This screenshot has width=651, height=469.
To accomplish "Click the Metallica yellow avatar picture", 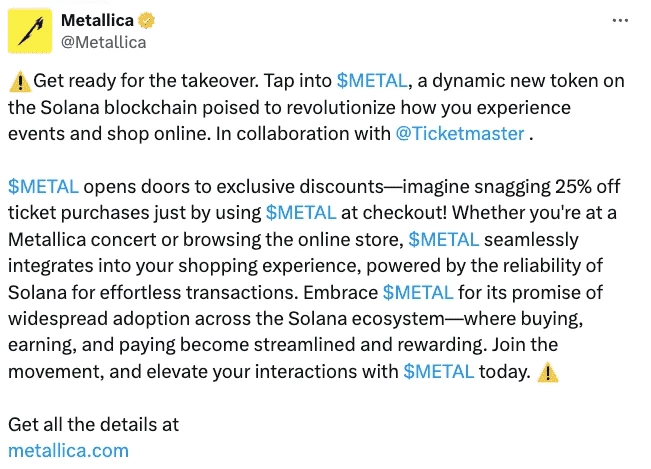I will click(x=30, y=31).
